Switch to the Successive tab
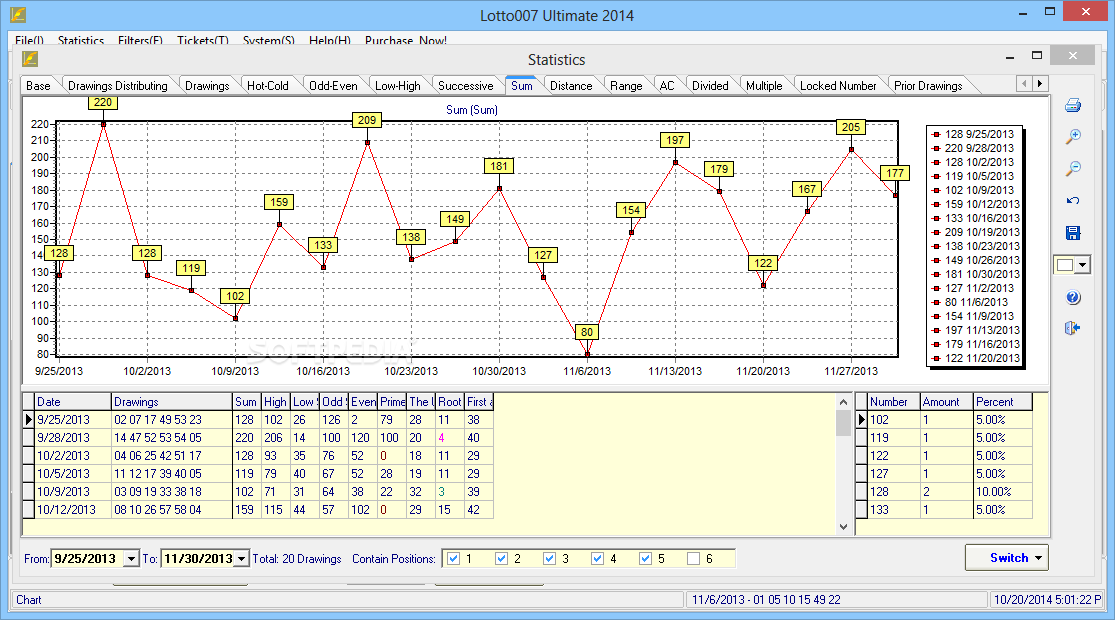 pos(466,85)
